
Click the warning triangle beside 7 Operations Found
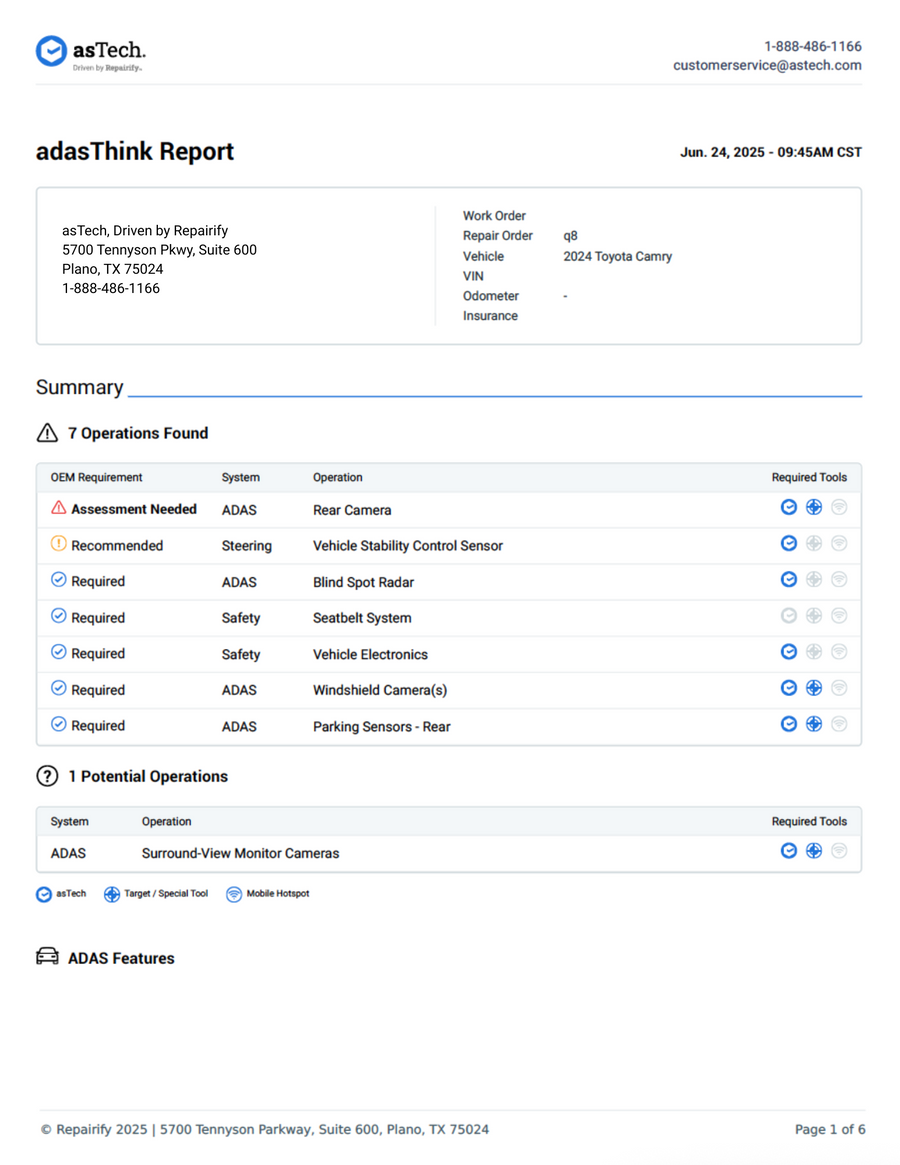coord(47,432)
